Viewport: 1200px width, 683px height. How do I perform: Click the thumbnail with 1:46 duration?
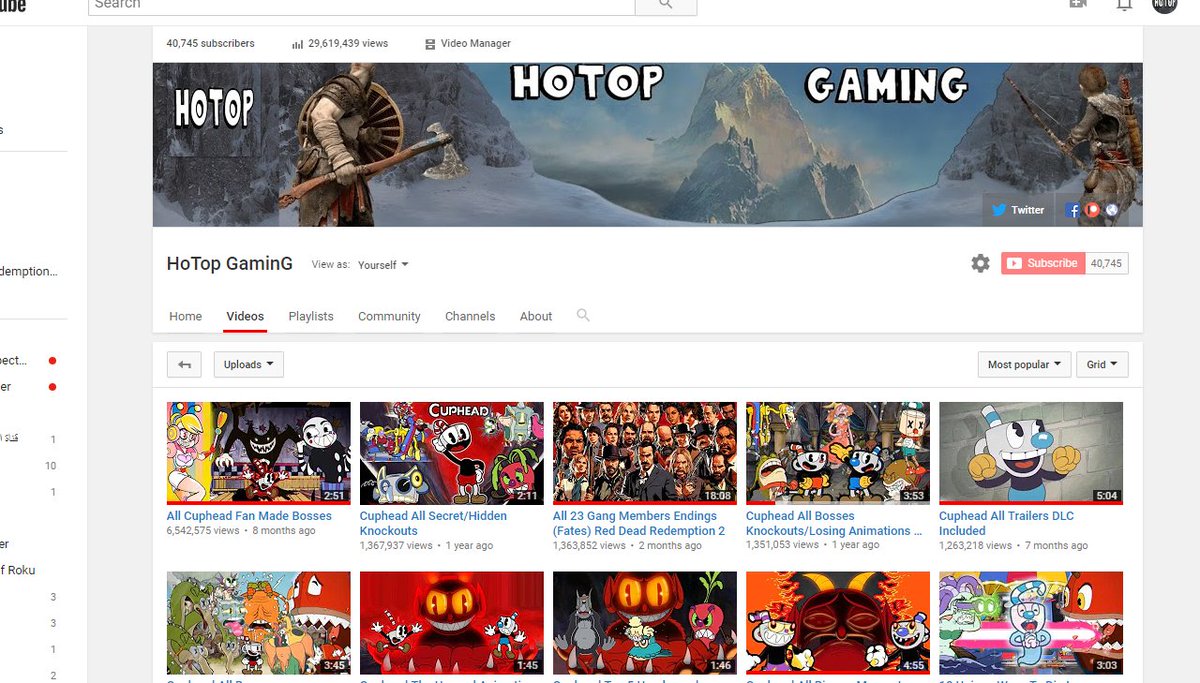[645, 623]
